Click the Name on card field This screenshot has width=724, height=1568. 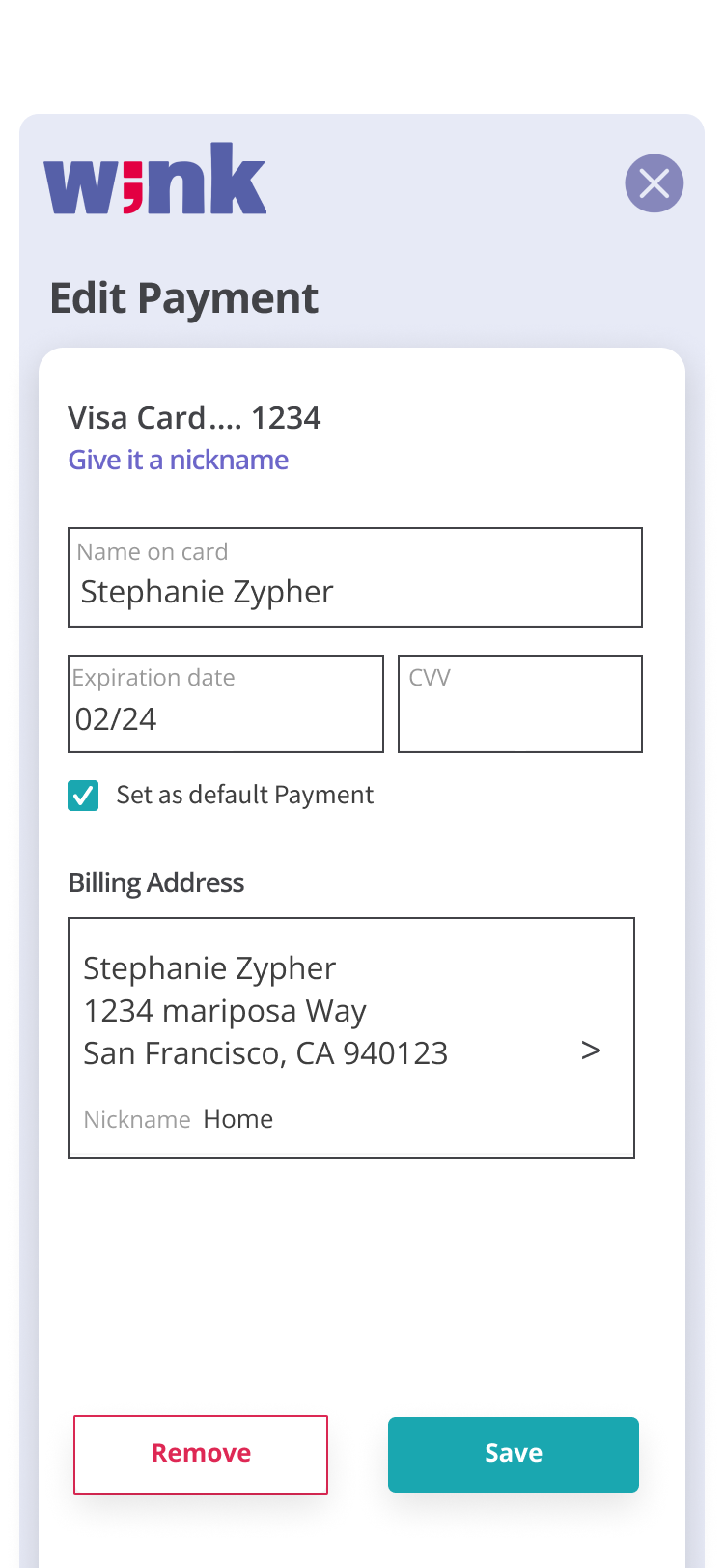pyautogui.click(x=354, y=578)
